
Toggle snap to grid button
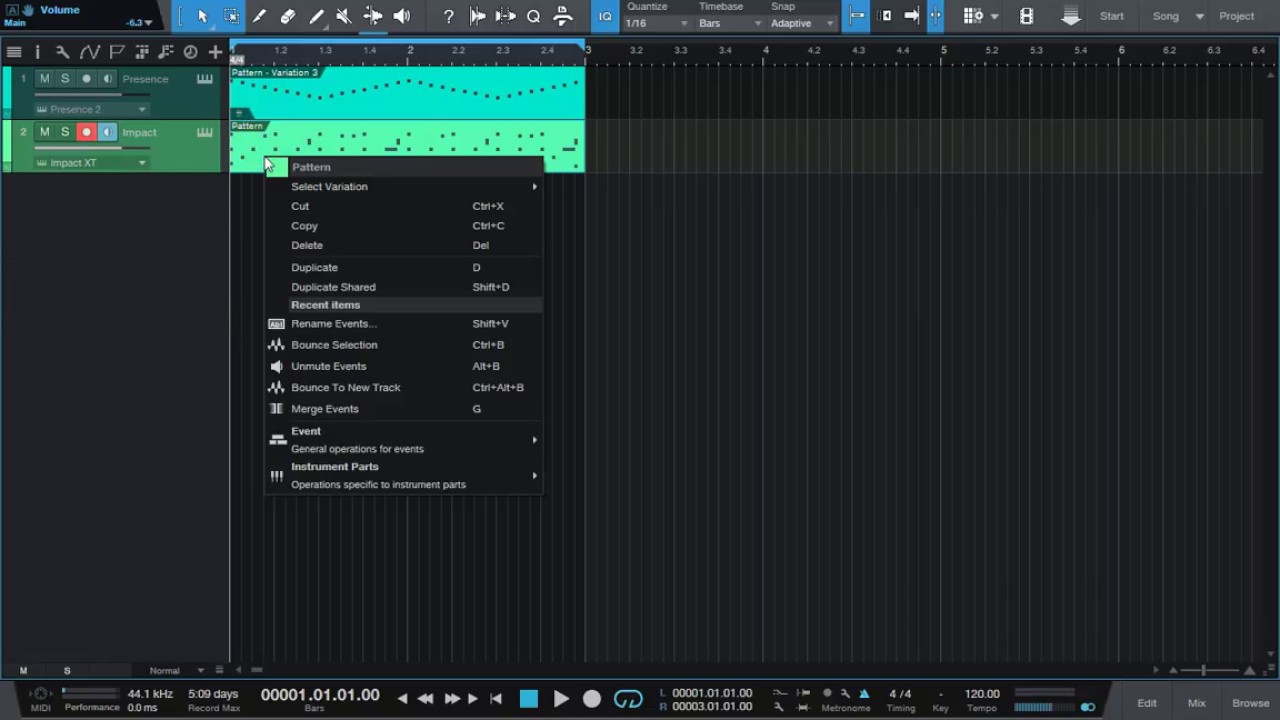(857, 16)
